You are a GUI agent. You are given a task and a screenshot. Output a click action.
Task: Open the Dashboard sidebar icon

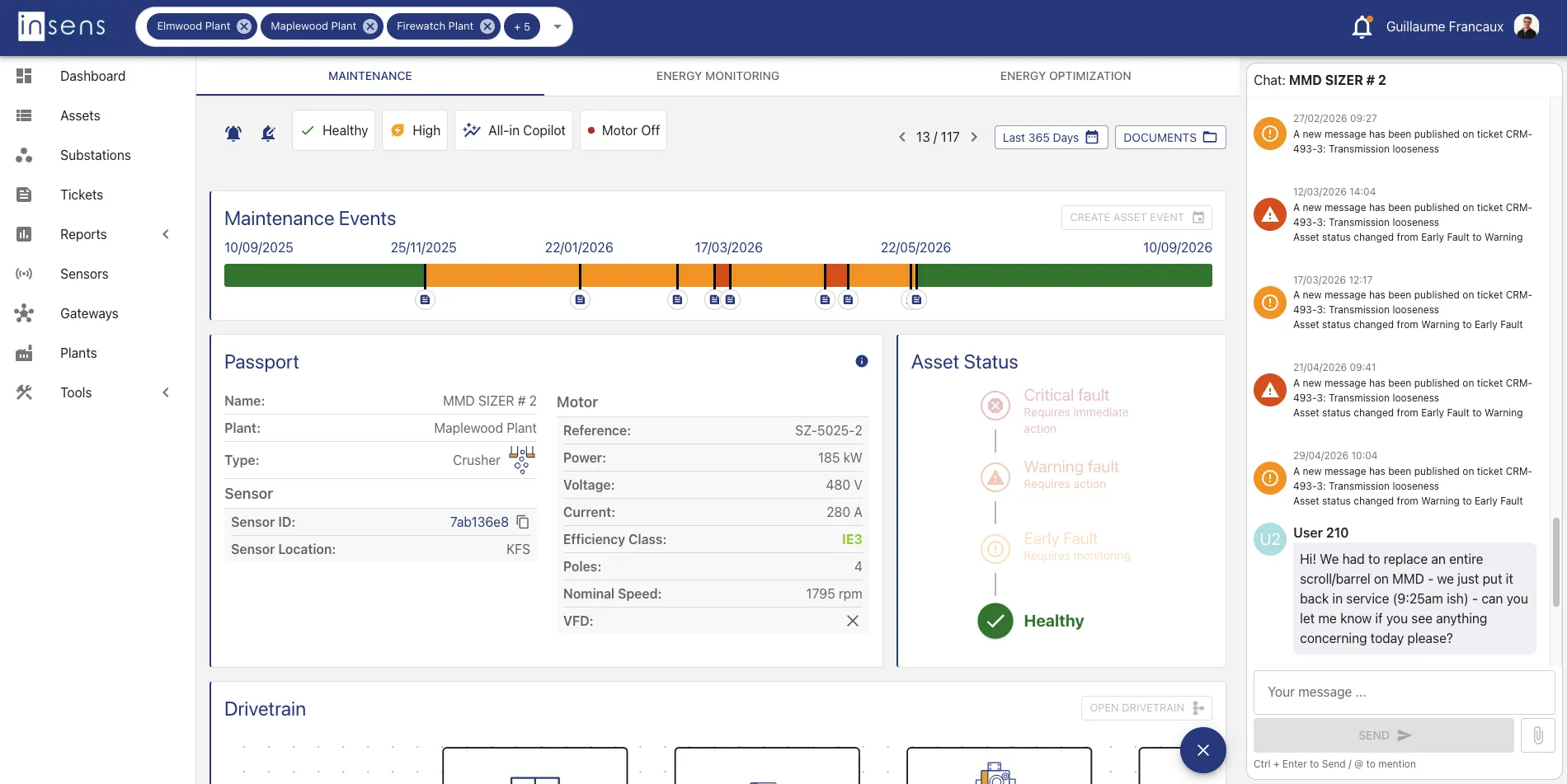(24, 76)
